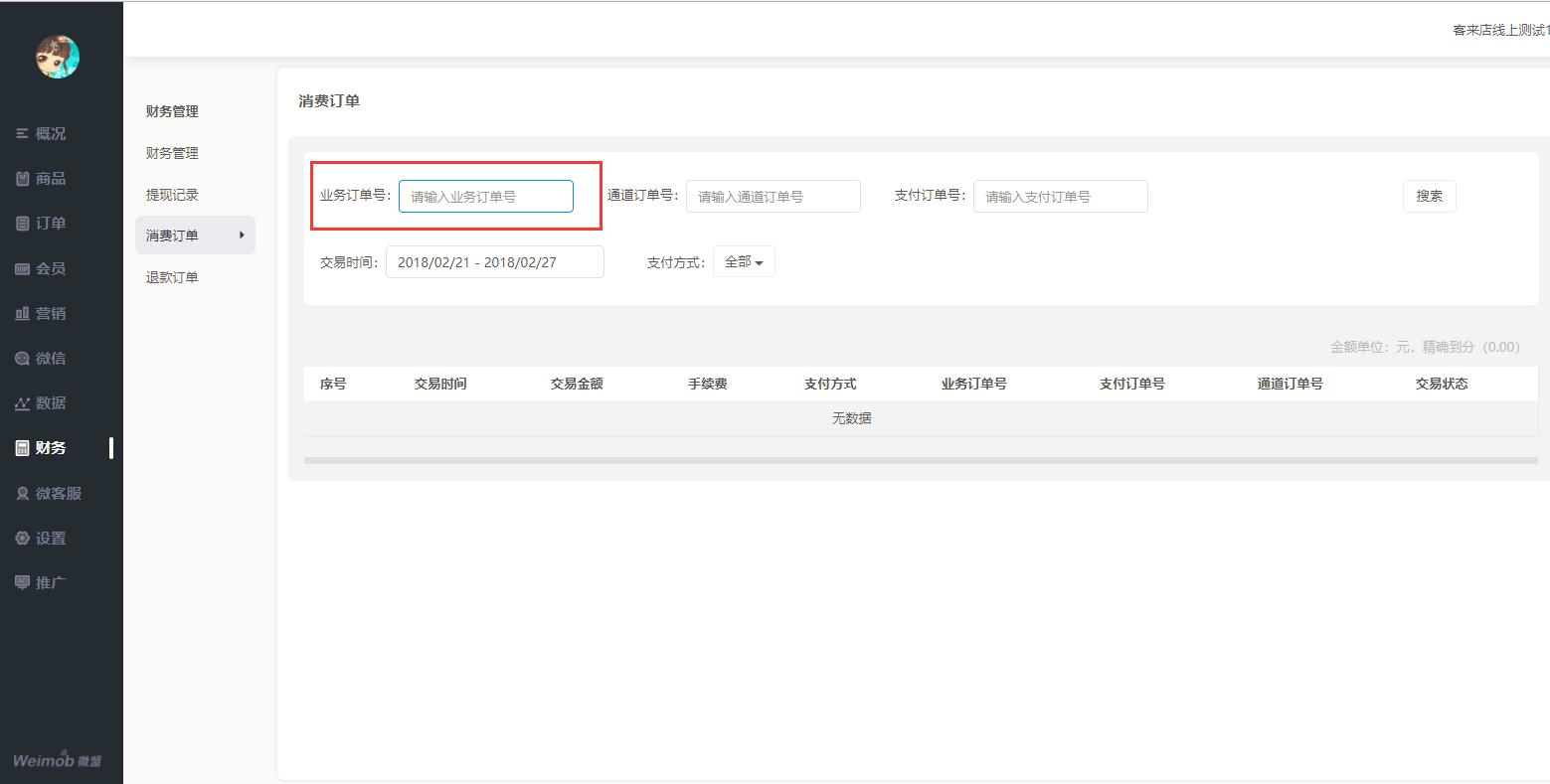Select the 营销 marketing chart icon
1550x784 pixels.
(22, 313)
